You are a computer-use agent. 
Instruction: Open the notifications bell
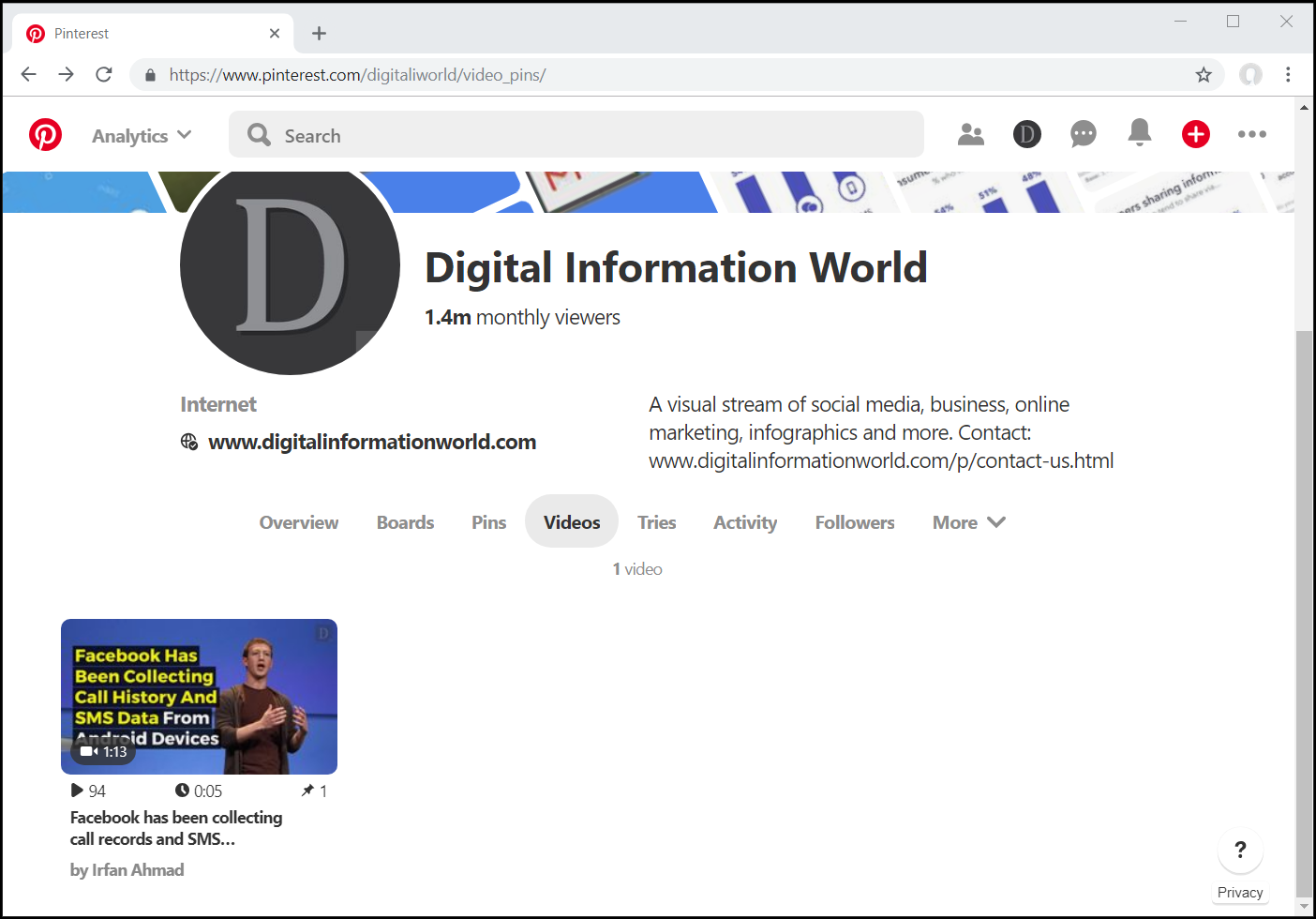click(x=1140, y=134)
